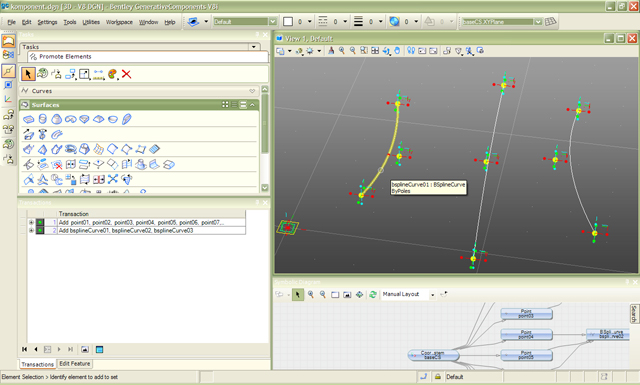Click the coordinate axes icon in sidebar
This screenshot has width=640, height=385.
pos(8,99)
